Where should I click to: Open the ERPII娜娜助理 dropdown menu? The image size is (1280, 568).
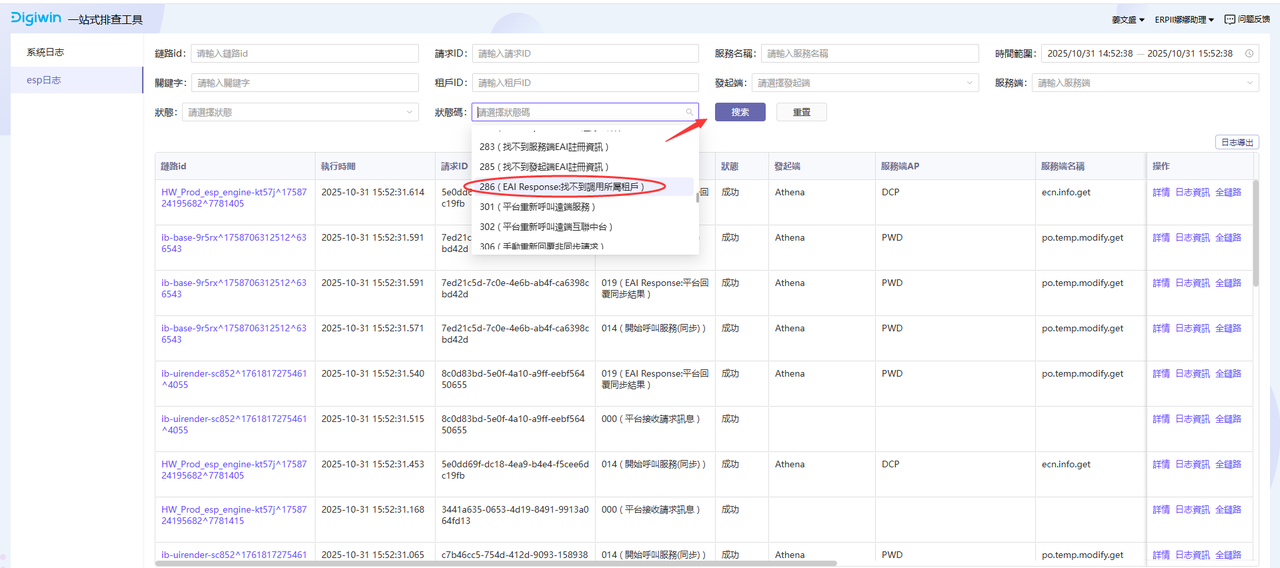(1184, 19)
